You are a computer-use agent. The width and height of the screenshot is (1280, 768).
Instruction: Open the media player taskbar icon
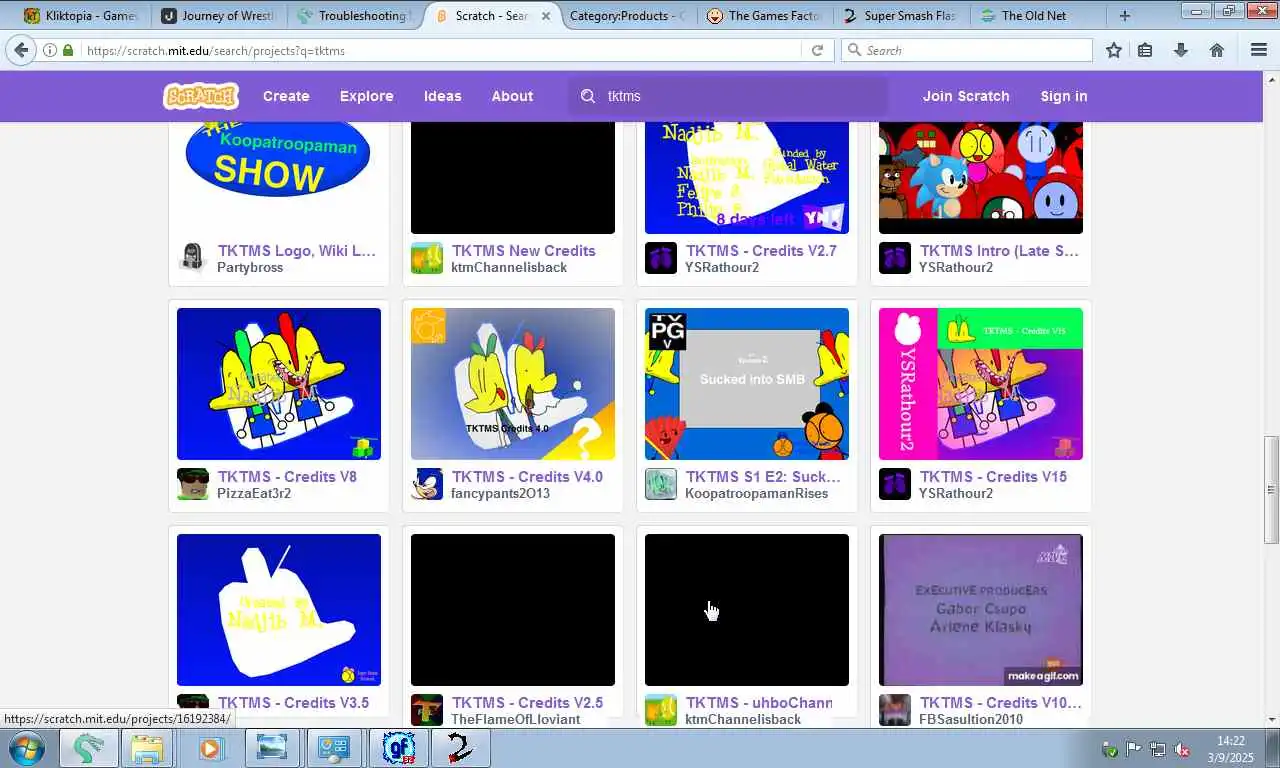click(210, 748)
